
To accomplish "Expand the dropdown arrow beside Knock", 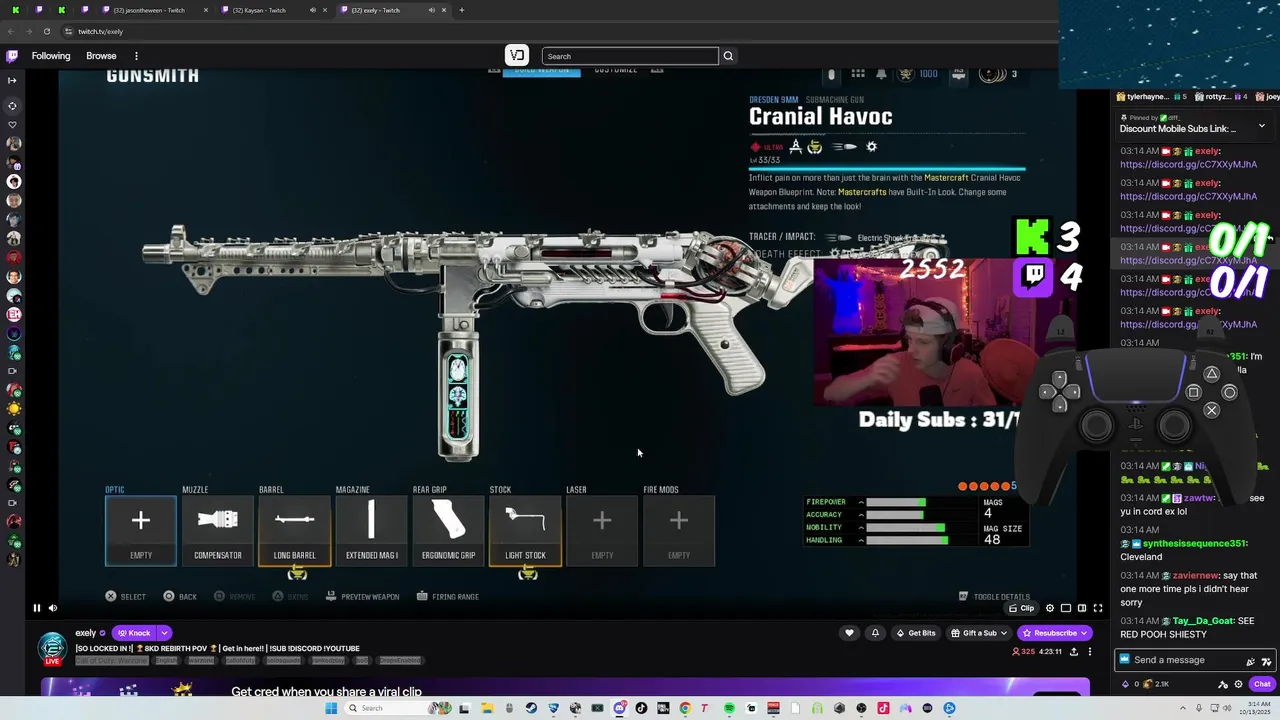I will click(164, 633).
